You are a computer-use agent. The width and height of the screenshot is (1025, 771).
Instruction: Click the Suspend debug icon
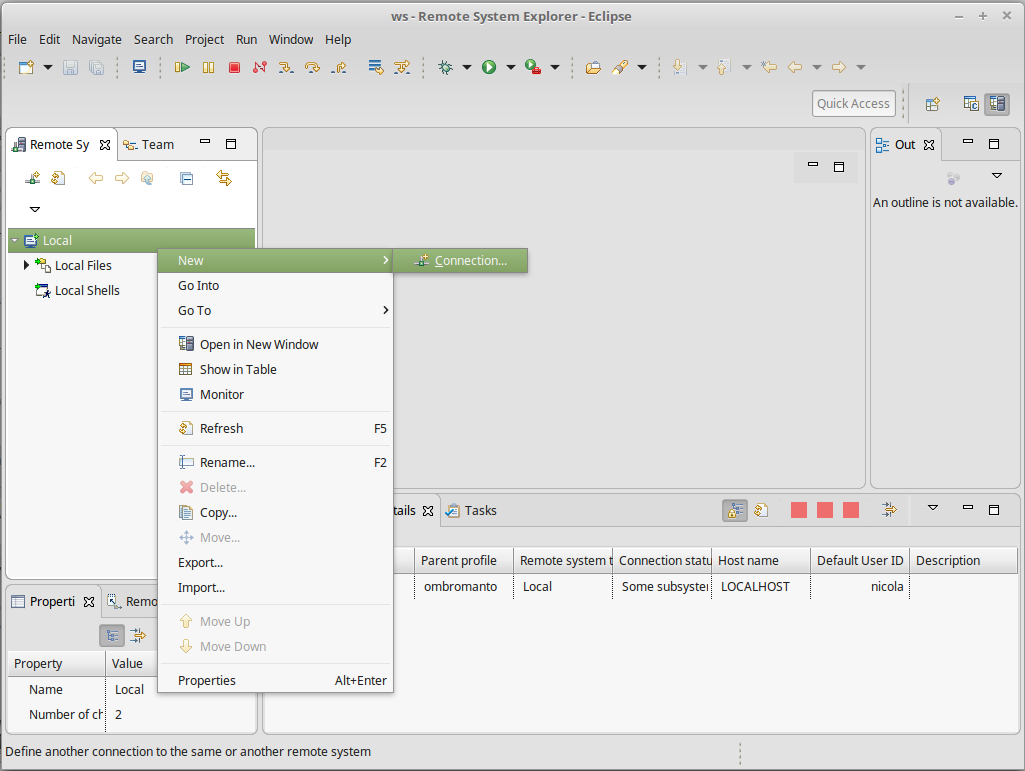209,67
